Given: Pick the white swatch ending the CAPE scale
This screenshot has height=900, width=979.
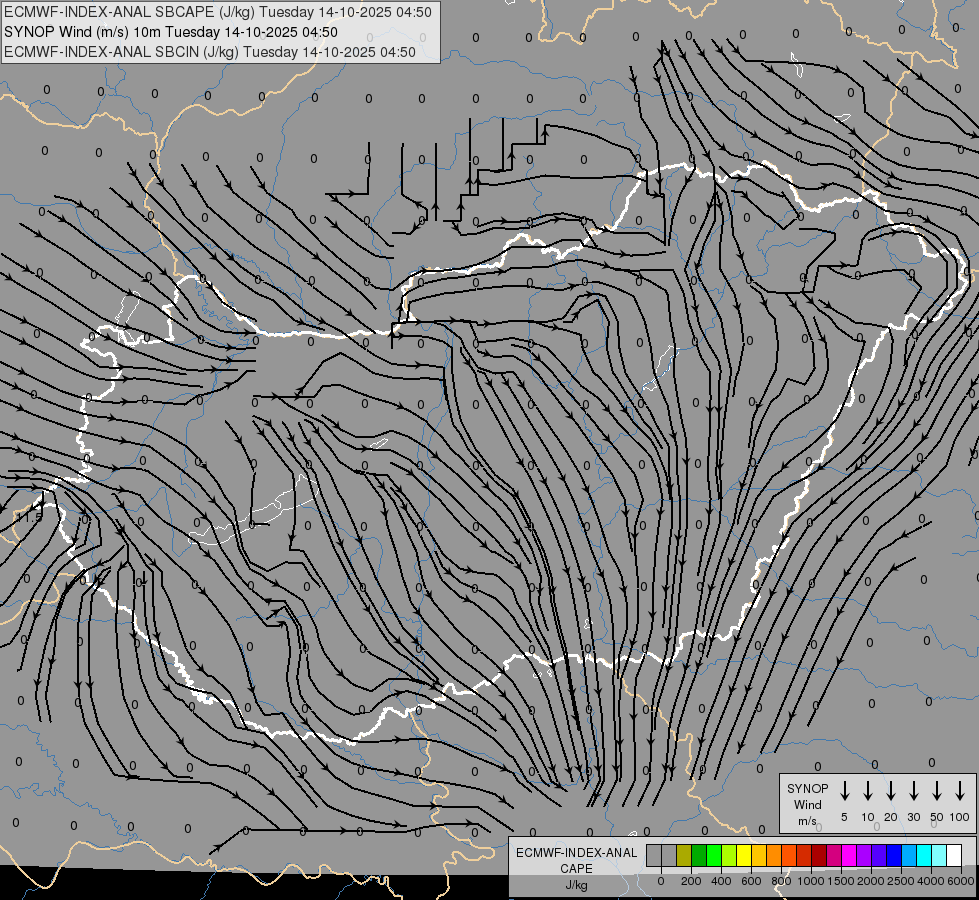Looking at the screenshot, I should [x=955, y=855].
